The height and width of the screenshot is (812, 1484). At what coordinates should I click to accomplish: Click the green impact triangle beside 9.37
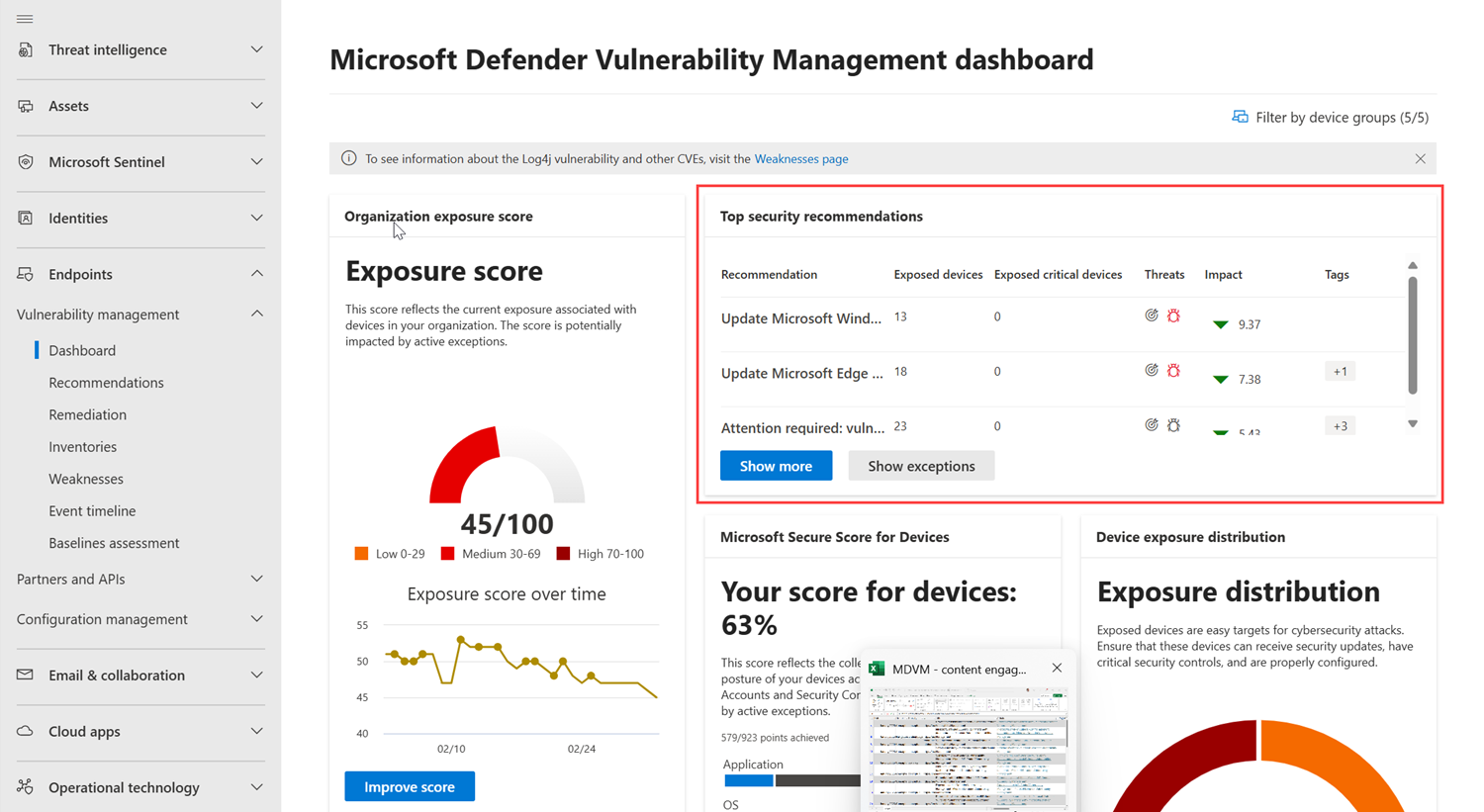click(x=1221, y=324)
